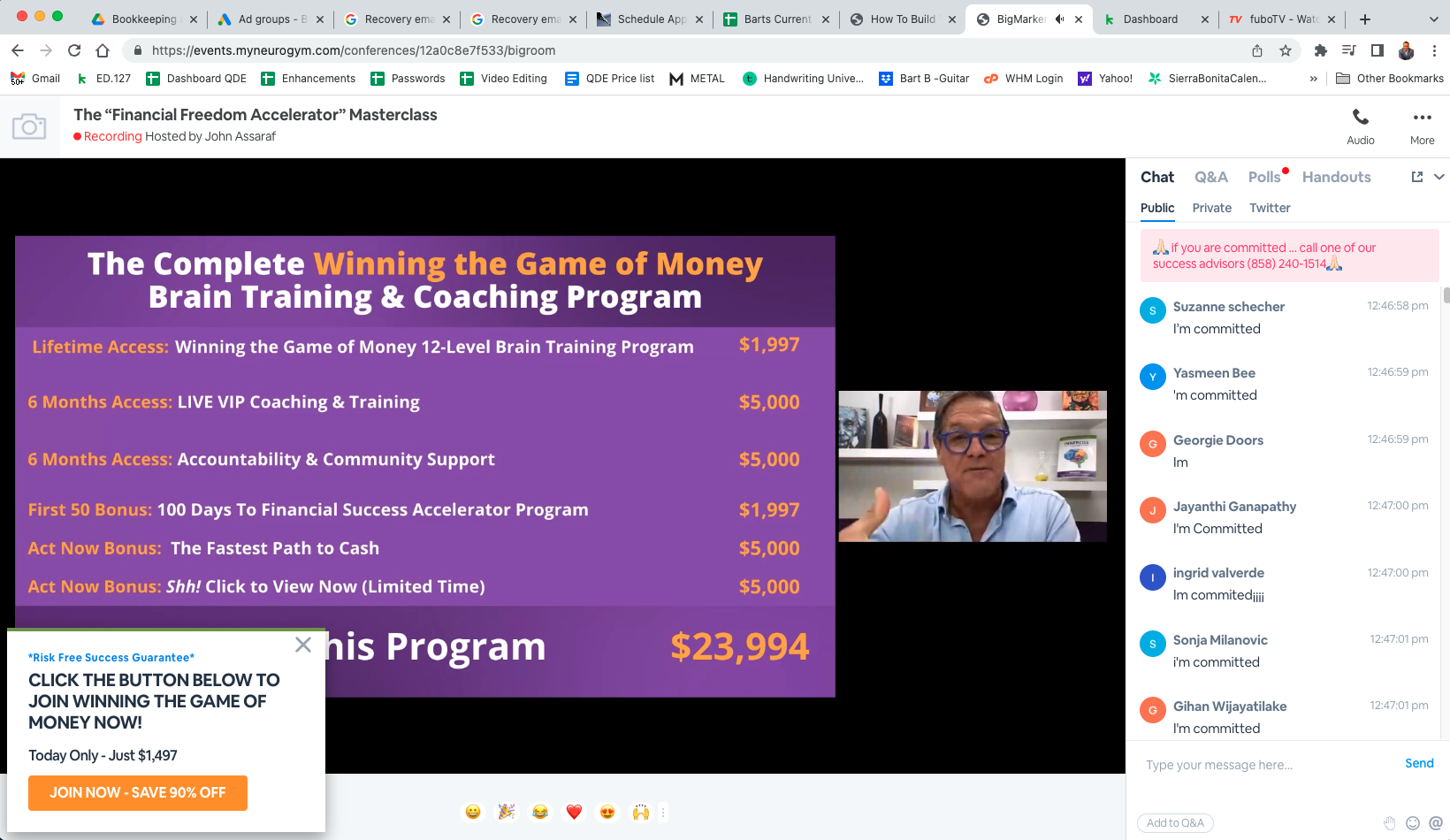Open the More options menu
The image size is (1450, 840).
pyautogui.click(x=1422, y=126)
